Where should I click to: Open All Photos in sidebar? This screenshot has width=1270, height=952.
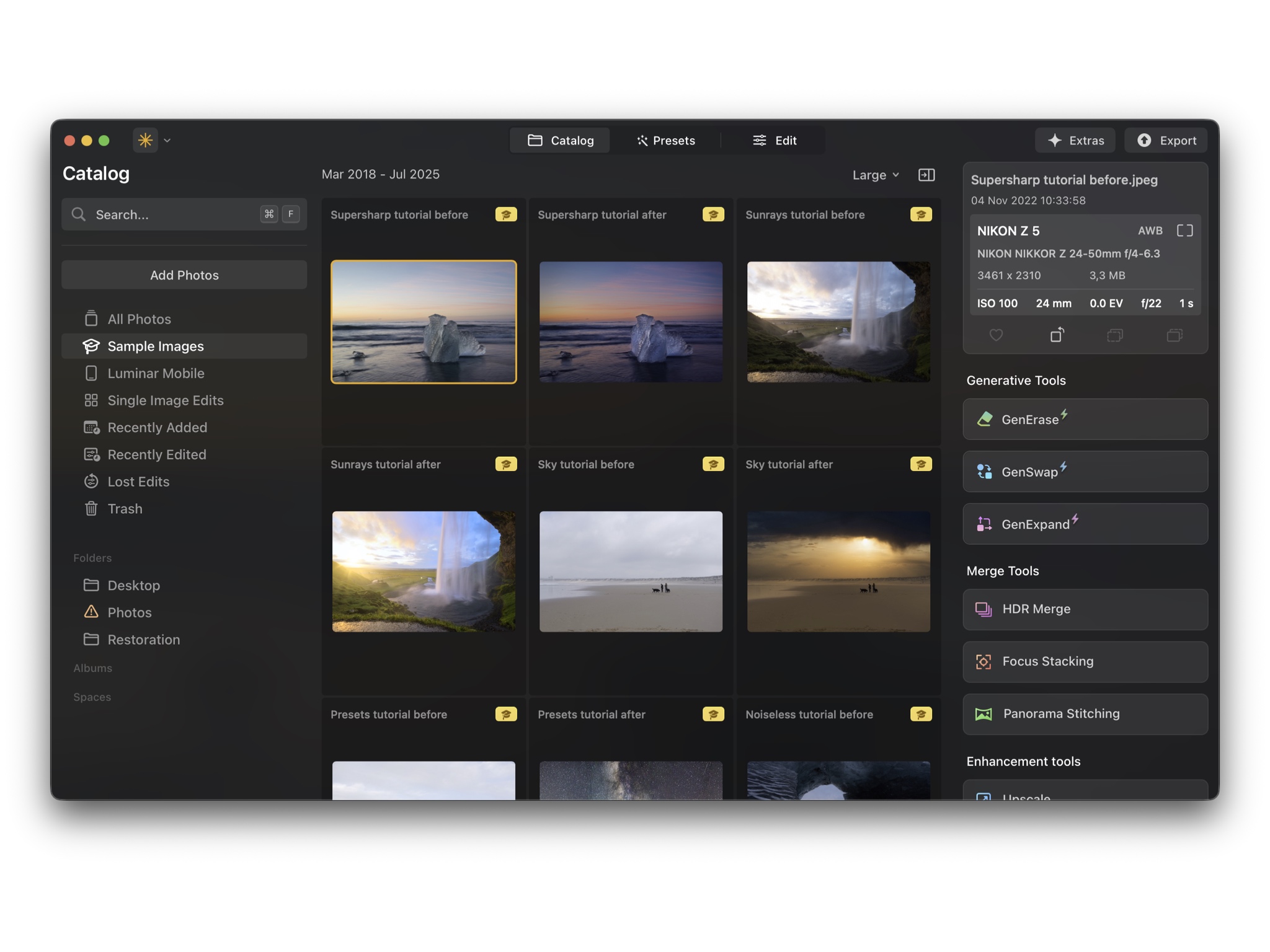tap(184, 319)
